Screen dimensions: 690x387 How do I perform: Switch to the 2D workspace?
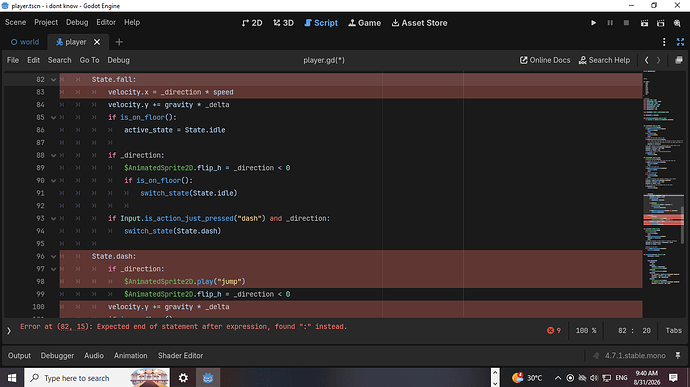[x=252, y=23]
